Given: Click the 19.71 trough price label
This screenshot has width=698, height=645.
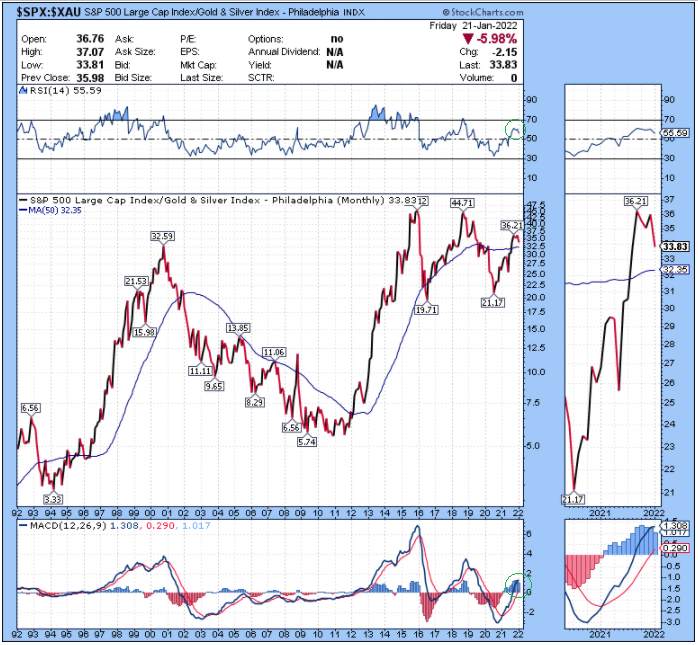Looking at the screenshot, I should point(426,309).
